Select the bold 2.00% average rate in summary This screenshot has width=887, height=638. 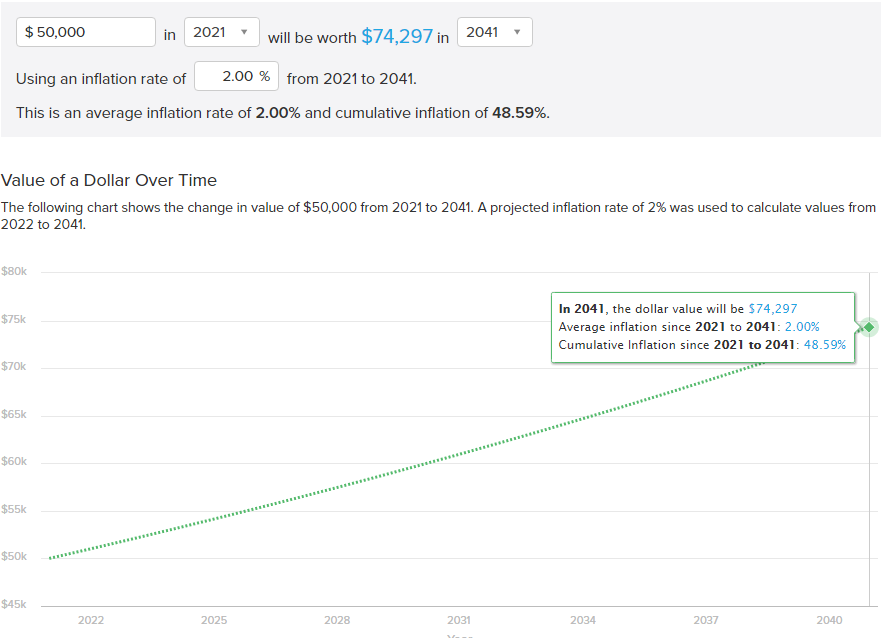coord(278,113)
